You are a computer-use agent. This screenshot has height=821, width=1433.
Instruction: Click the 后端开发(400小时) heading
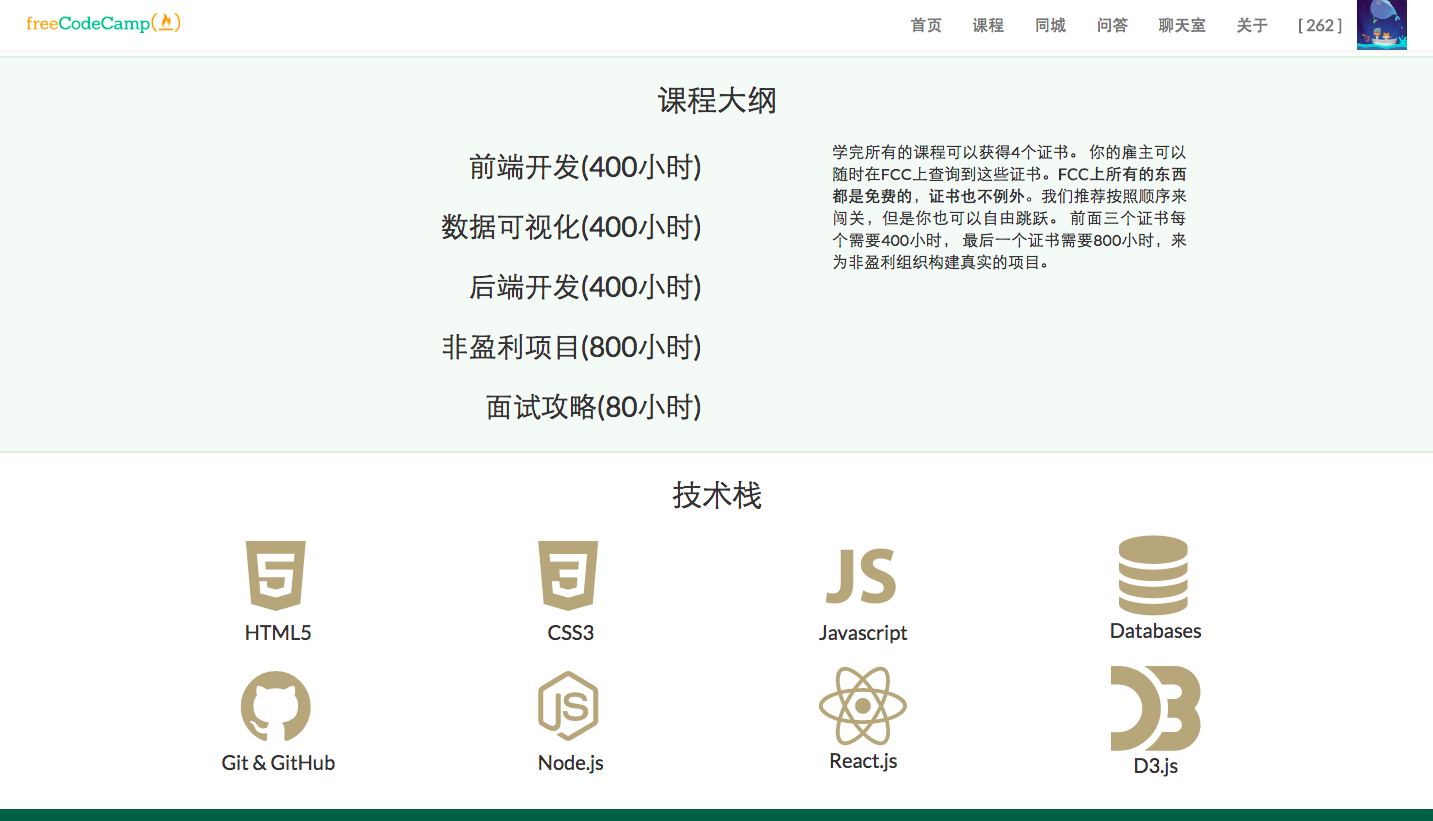click(x=585, y=287)
